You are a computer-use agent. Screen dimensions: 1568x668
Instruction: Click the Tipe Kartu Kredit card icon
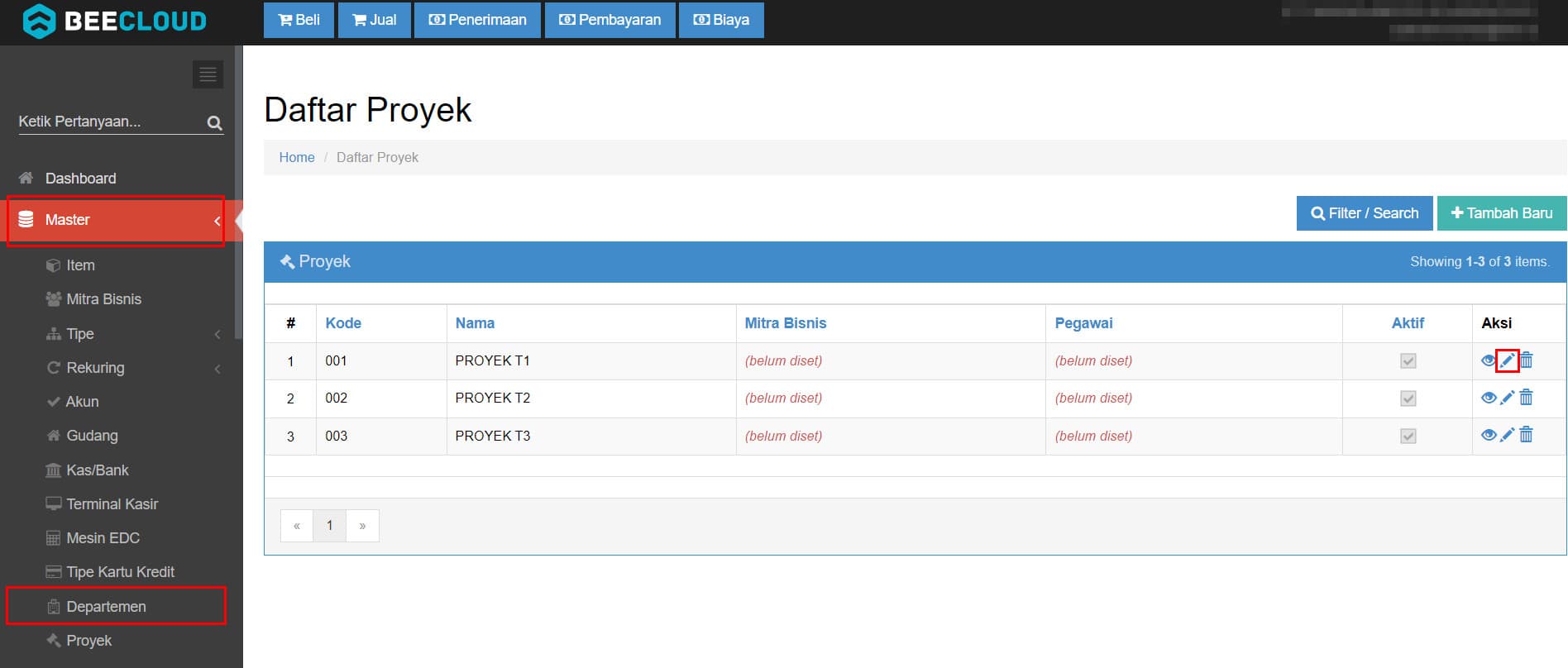pos(53,572)
